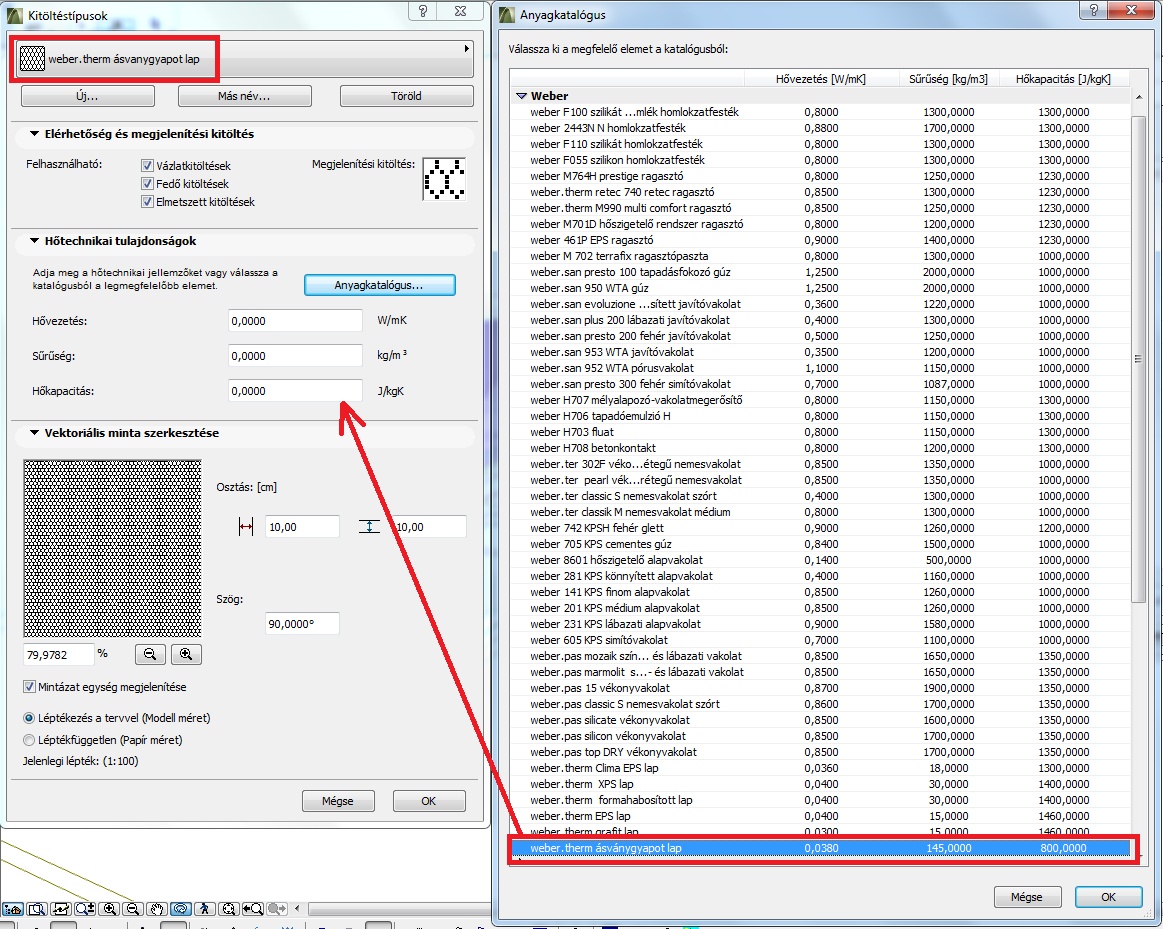Click the Hővezetés [W/mK] column header

tap(821, 79)
